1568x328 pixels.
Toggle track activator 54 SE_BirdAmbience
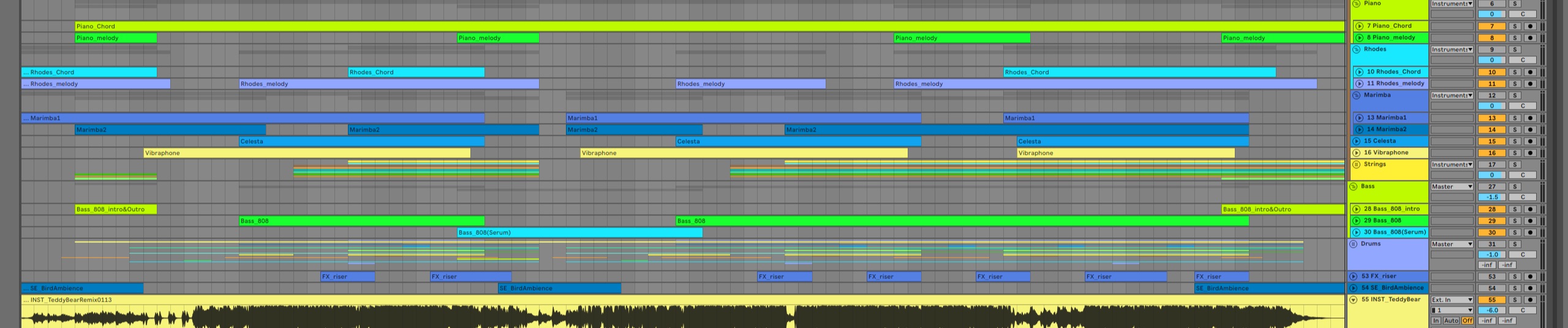pyautogui.click(x=1492, y=288)
